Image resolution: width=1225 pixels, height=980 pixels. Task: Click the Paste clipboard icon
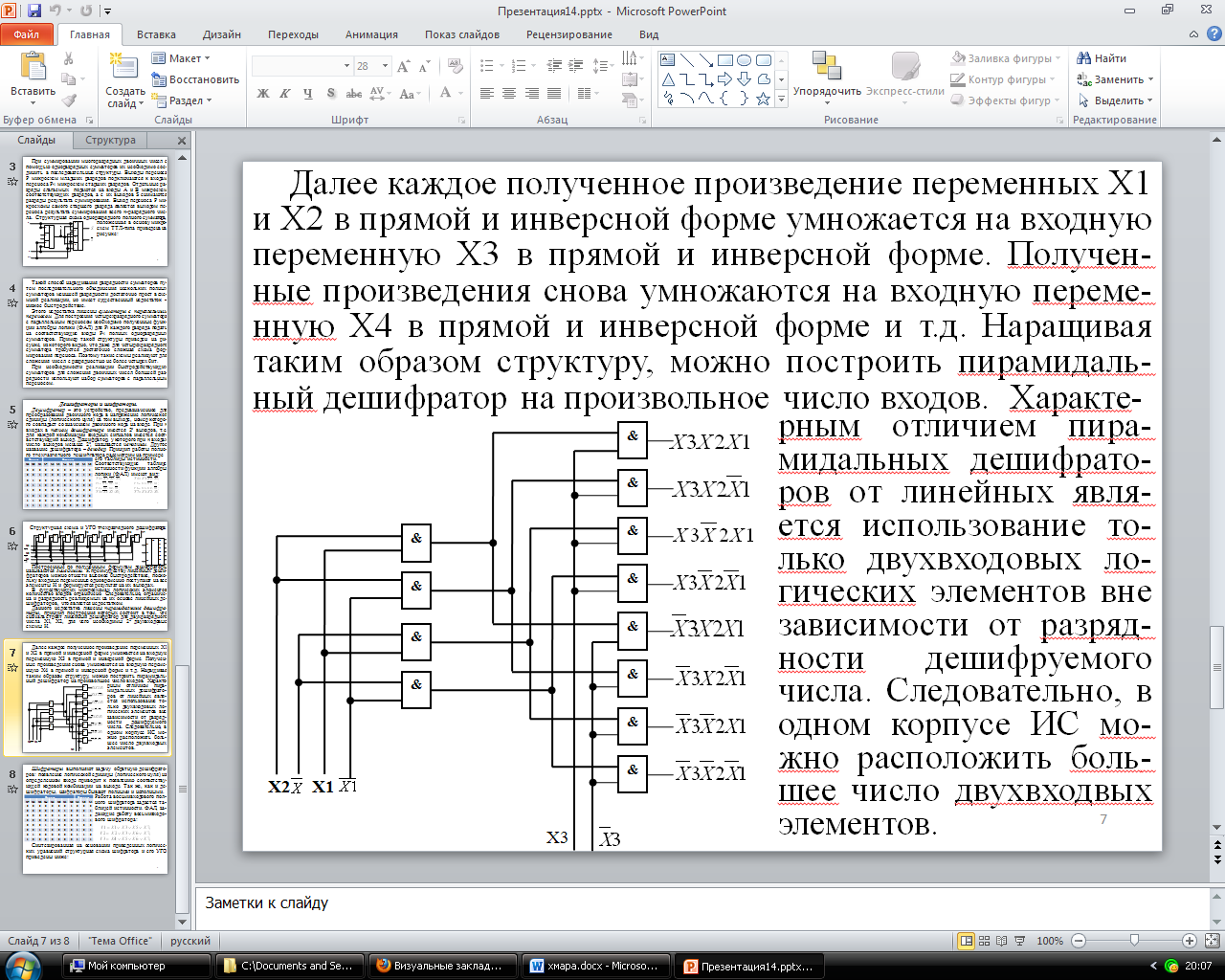coord(33,66)
